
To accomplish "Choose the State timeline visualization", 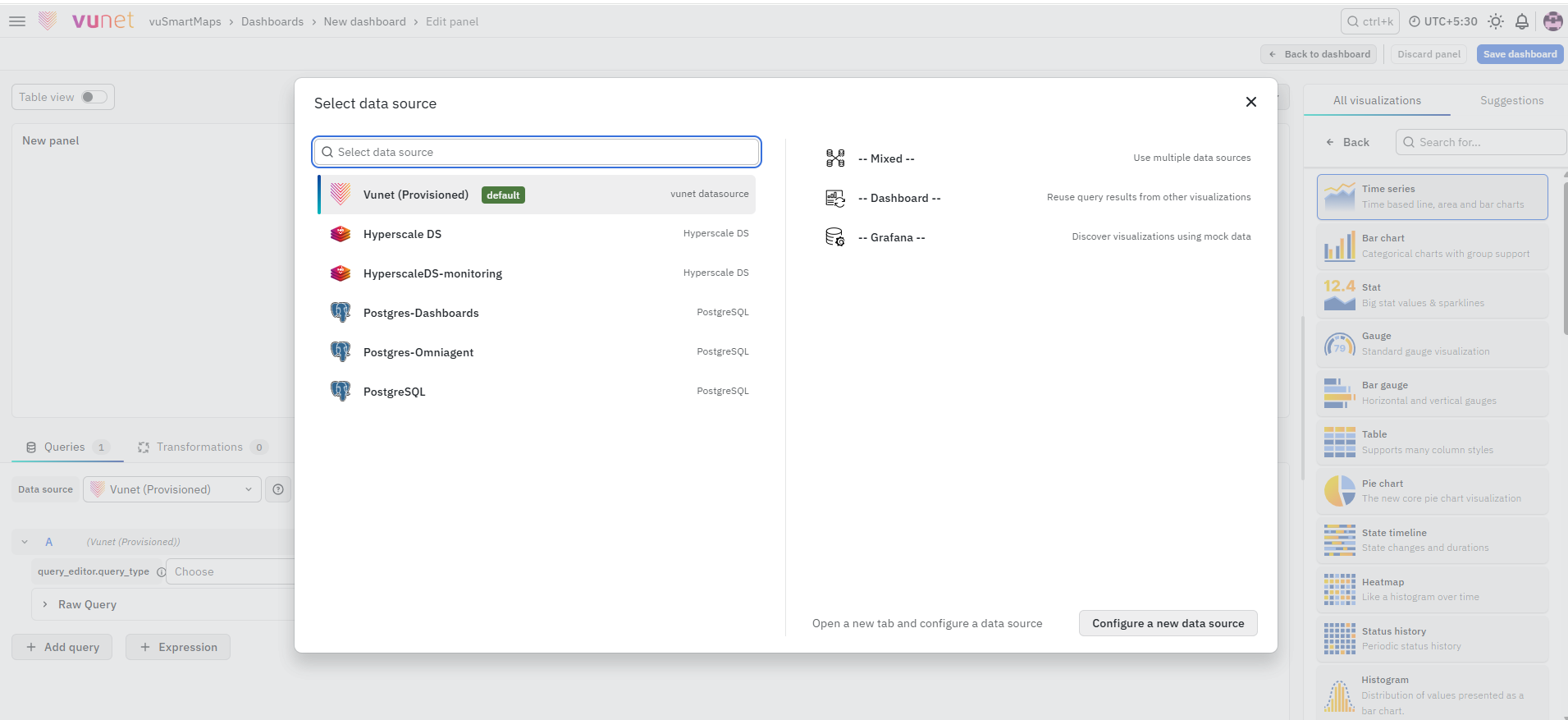I will click(x=1433, y=540).
